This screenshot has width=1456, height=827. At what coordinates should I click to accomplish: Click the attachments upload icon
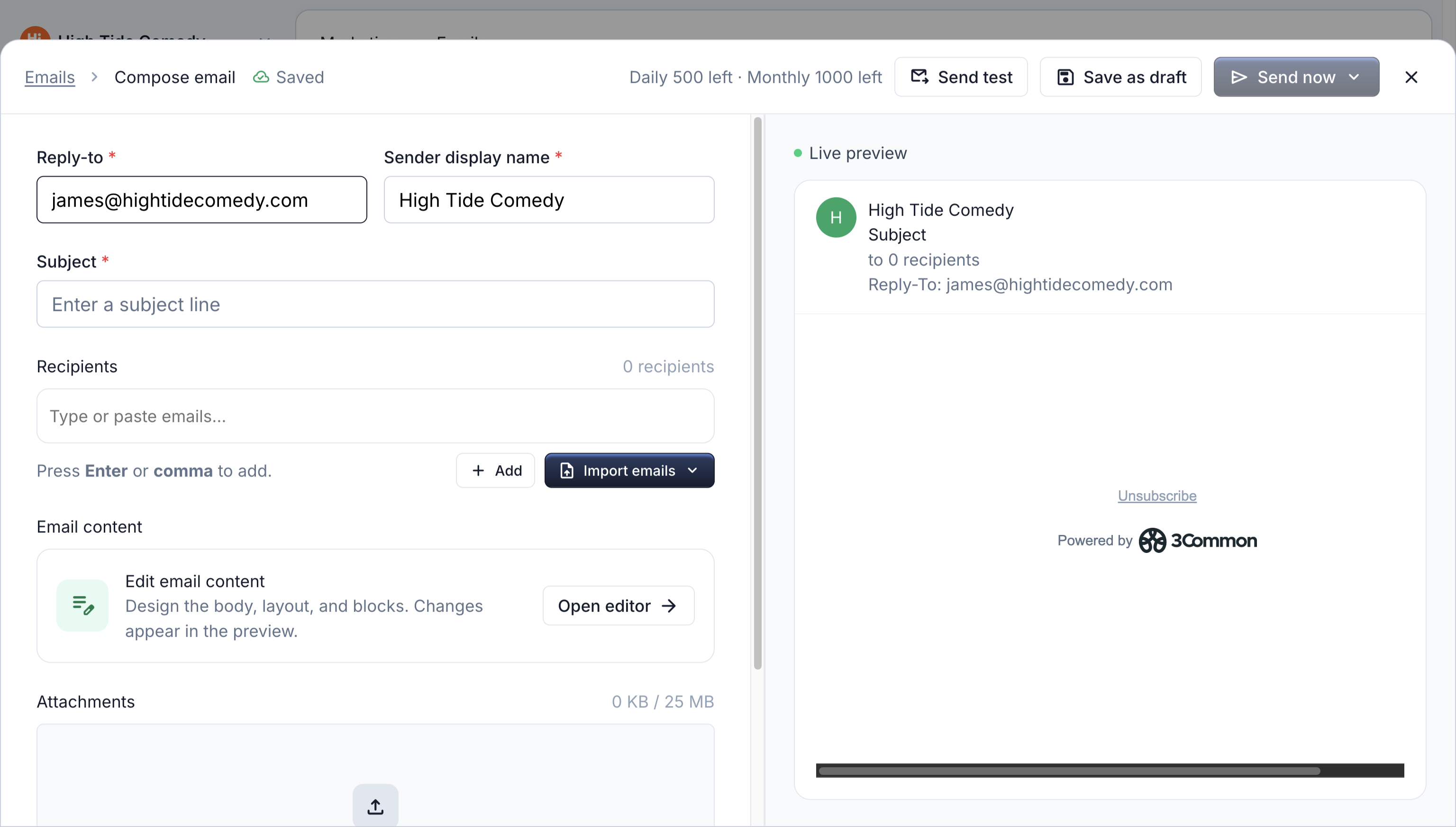click(375, 806)
